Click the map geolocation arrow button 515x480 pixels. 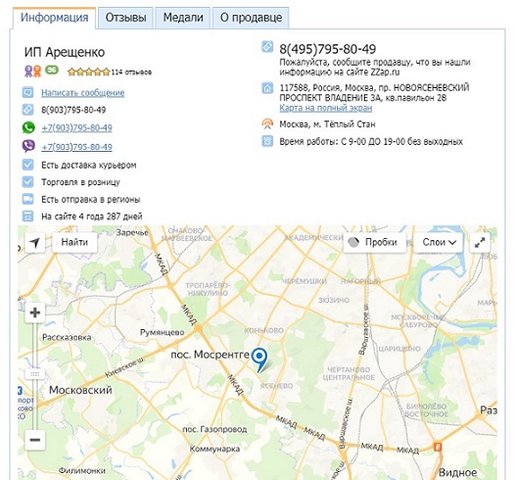[35, 242]
